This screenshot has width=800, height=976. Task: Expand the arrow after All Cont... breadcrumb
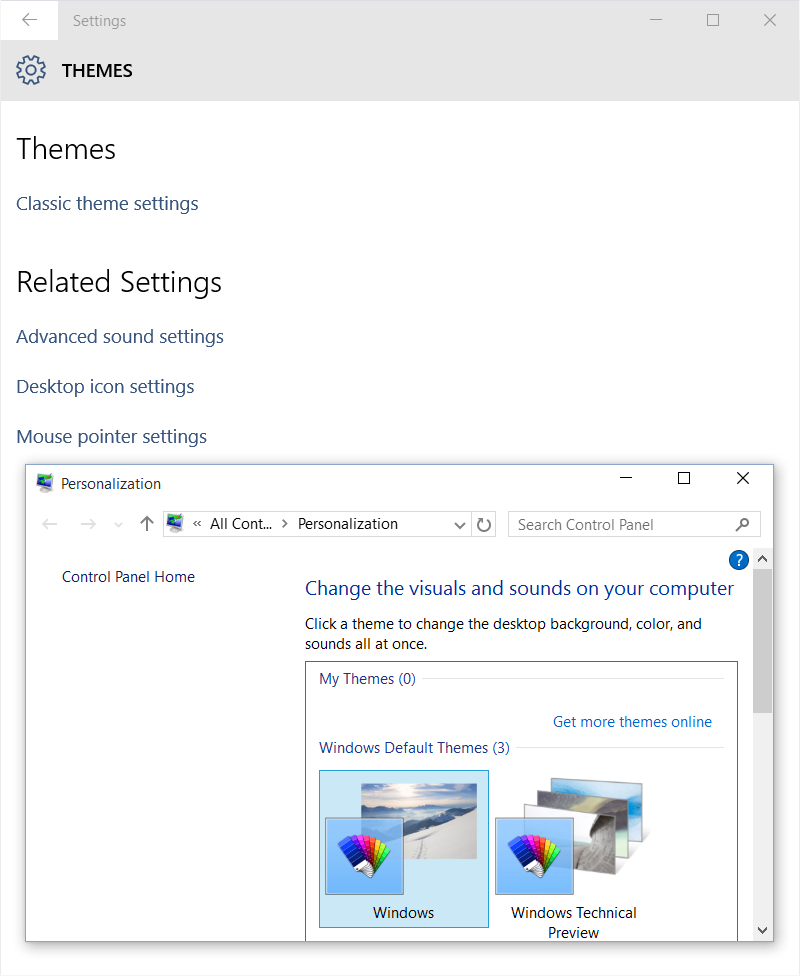(285, 524)
